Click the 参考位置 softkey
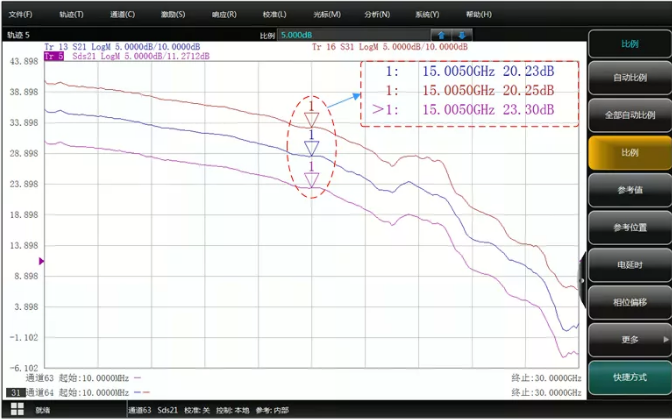The image size is (672, 419). point(630,227)
